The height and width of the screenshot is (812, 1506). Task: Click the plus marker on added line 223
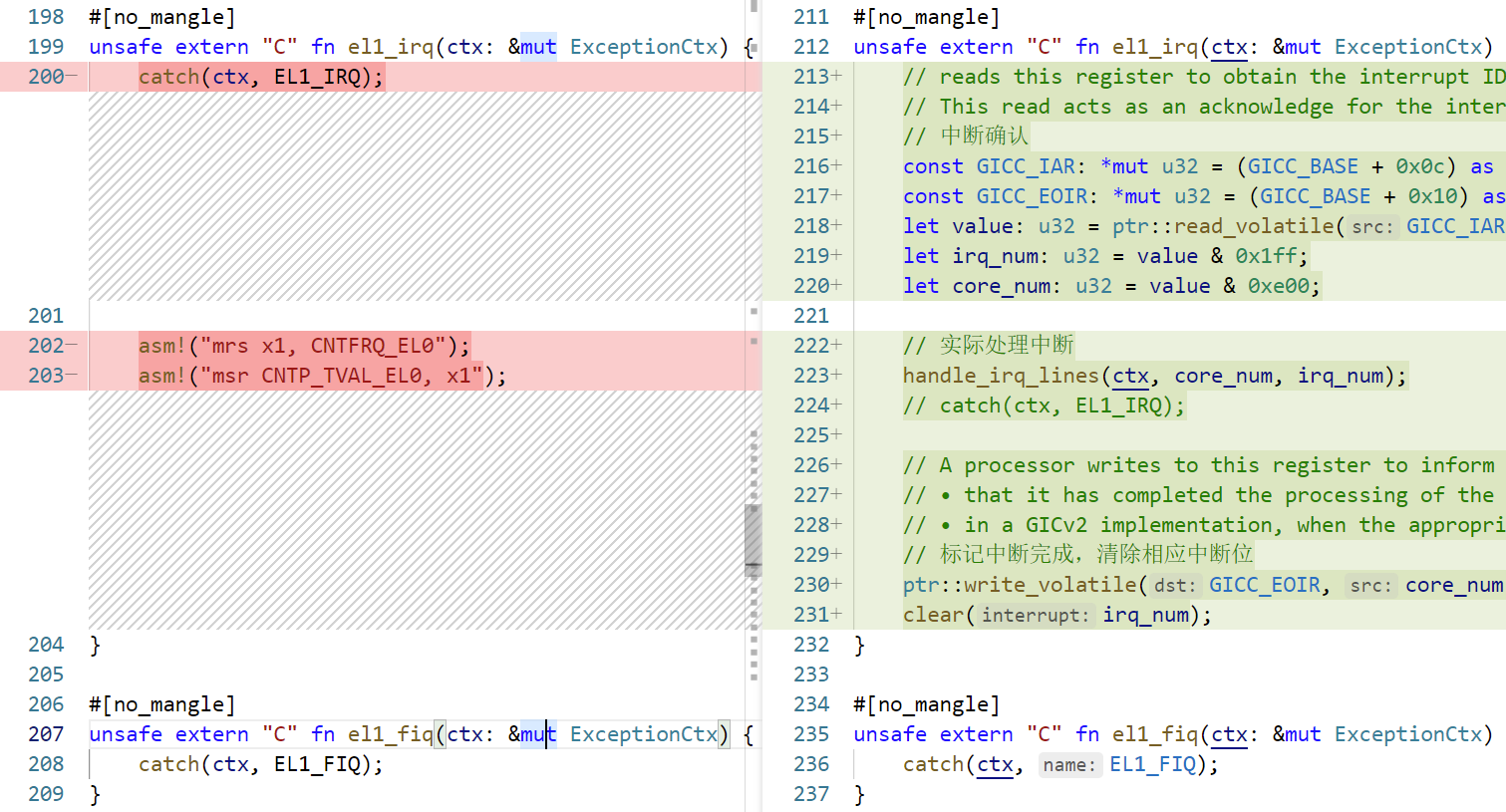click(836, 376)
